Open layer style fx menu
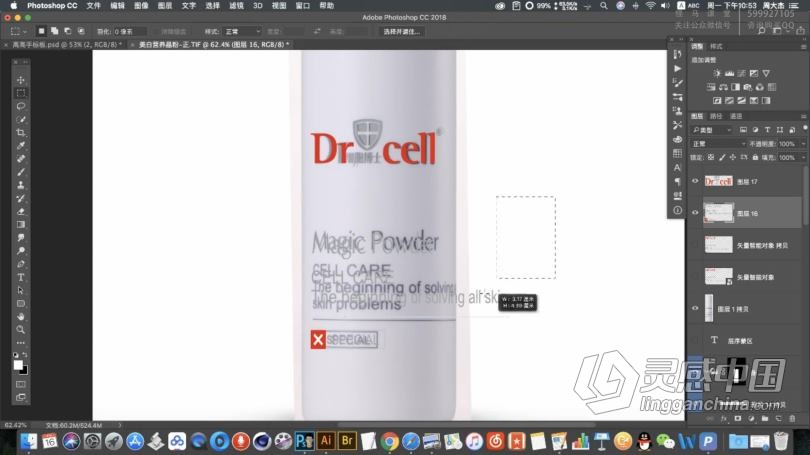Viewport: 810px width, 455px height. click(x=724, y=418)
